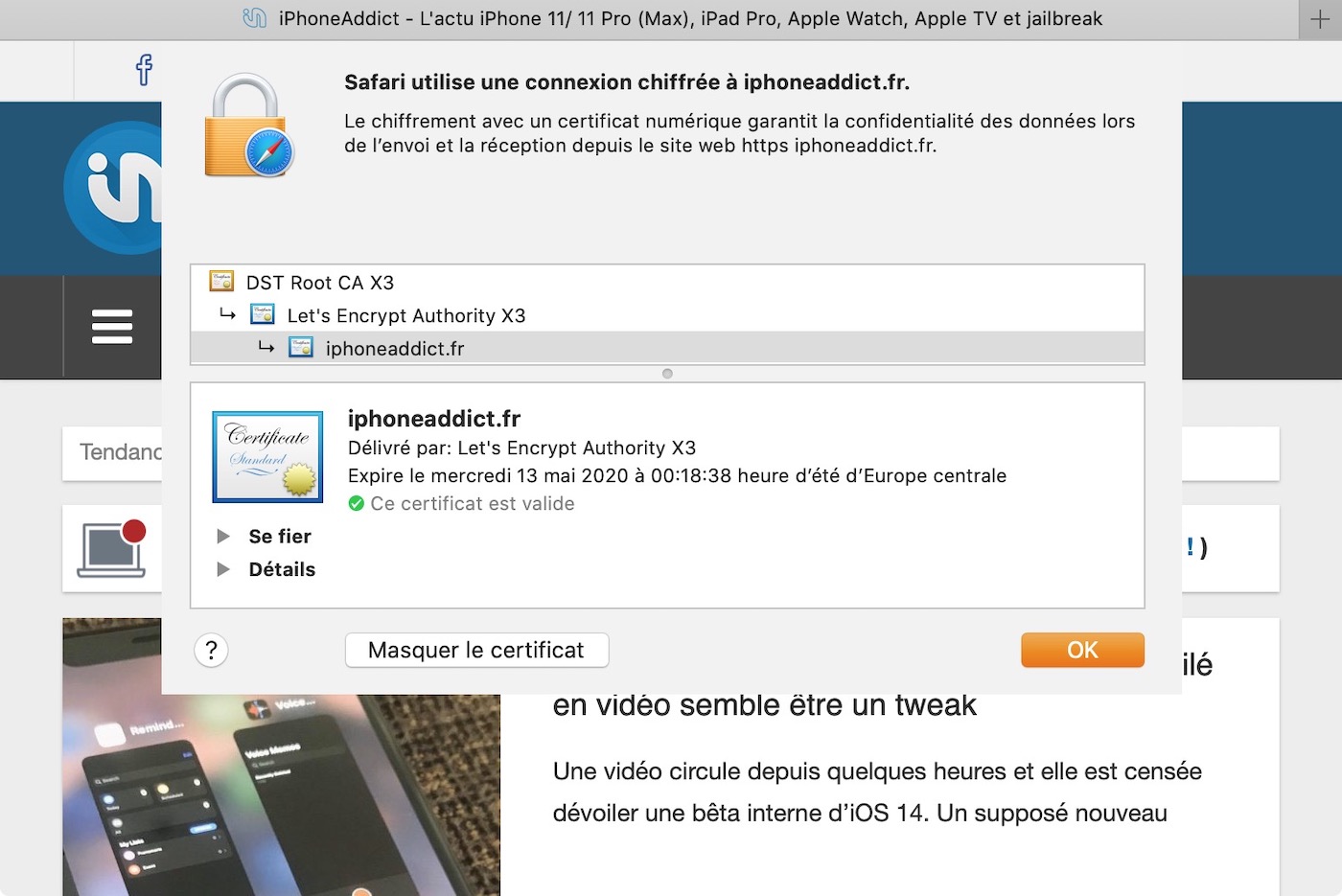Select DST Root CA X3 certificate row
The height and width of the screenshot is (896, 1342).
coord(667,283)
